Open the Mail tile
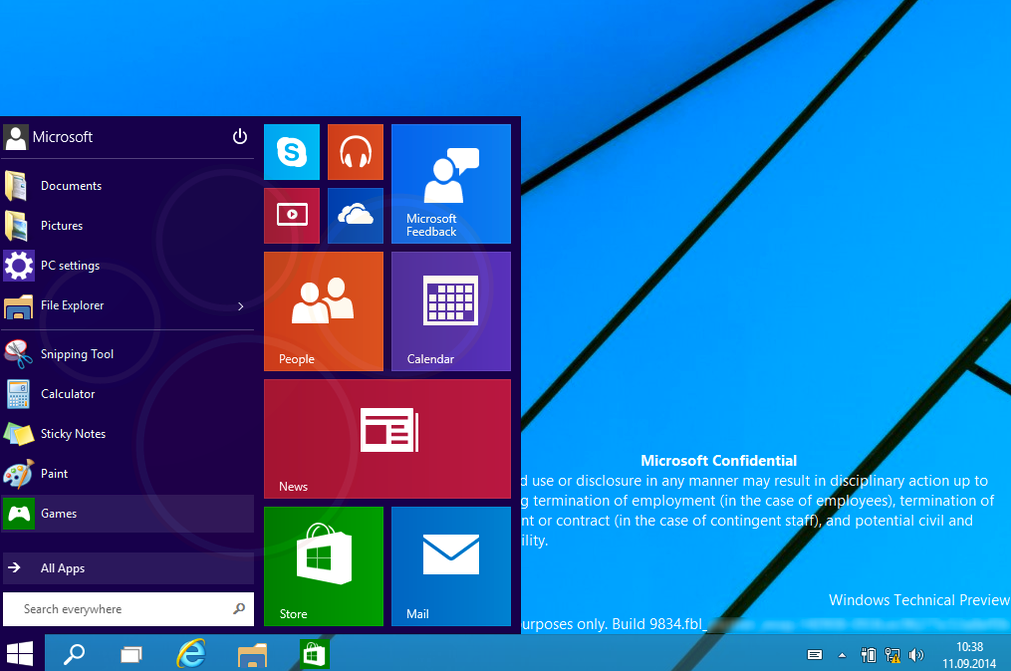The width and height of the screenshot is (1011, 671). tap(450, 565)
